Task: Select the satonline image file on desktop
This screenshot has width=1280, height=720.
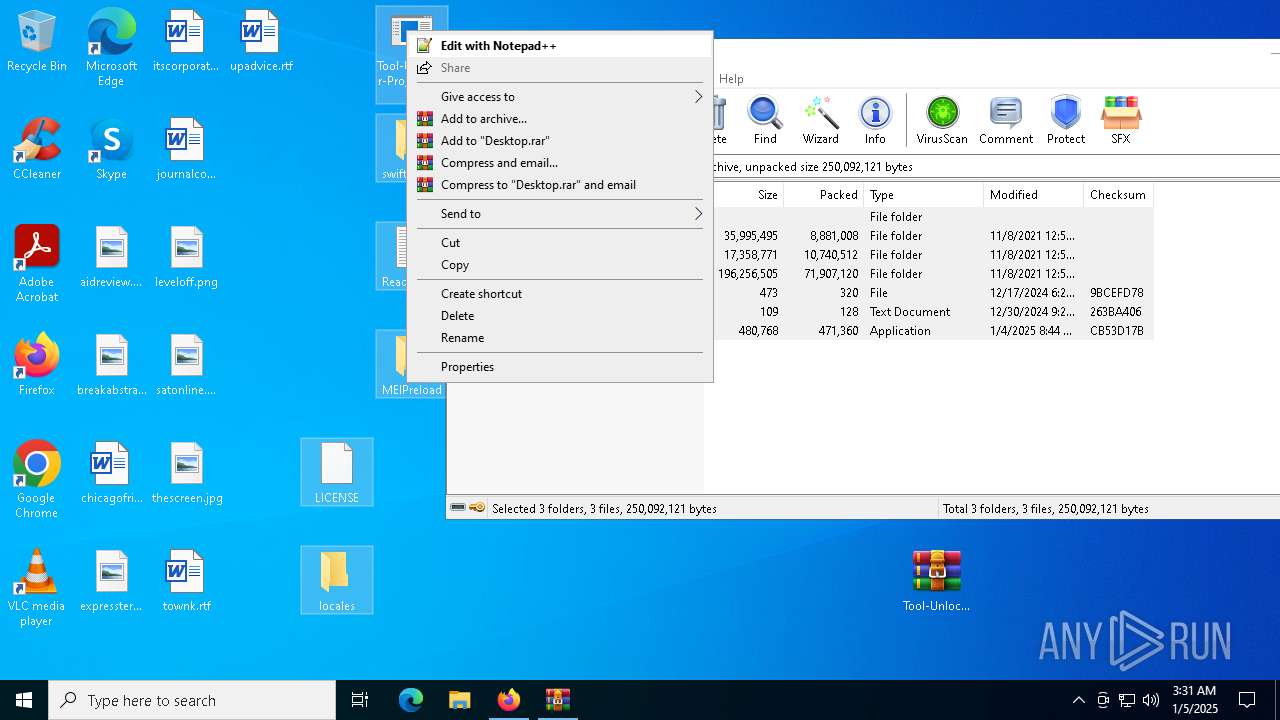Action: tap(186, 365)
